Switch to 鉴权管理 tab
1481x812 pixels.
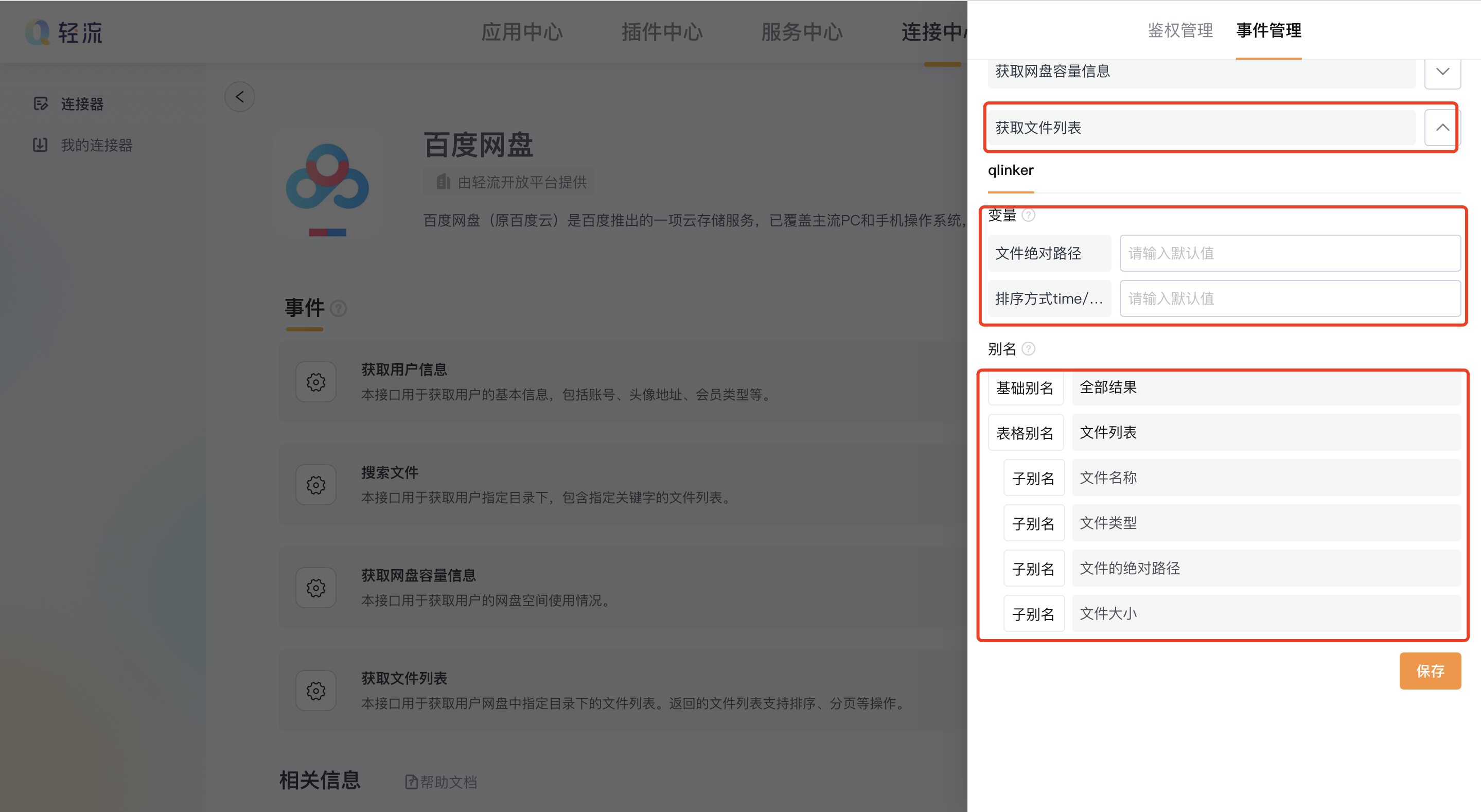coord(1180,30)
